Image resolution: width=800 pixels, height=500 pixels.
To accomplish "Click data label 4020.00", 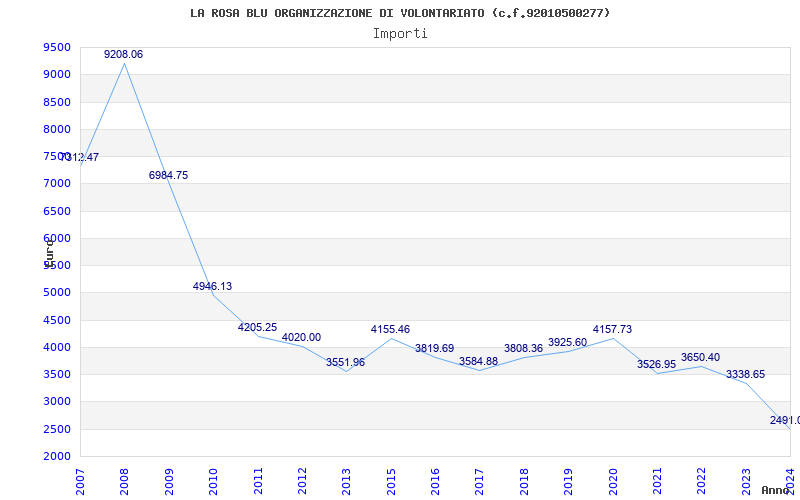I will 302,337.
